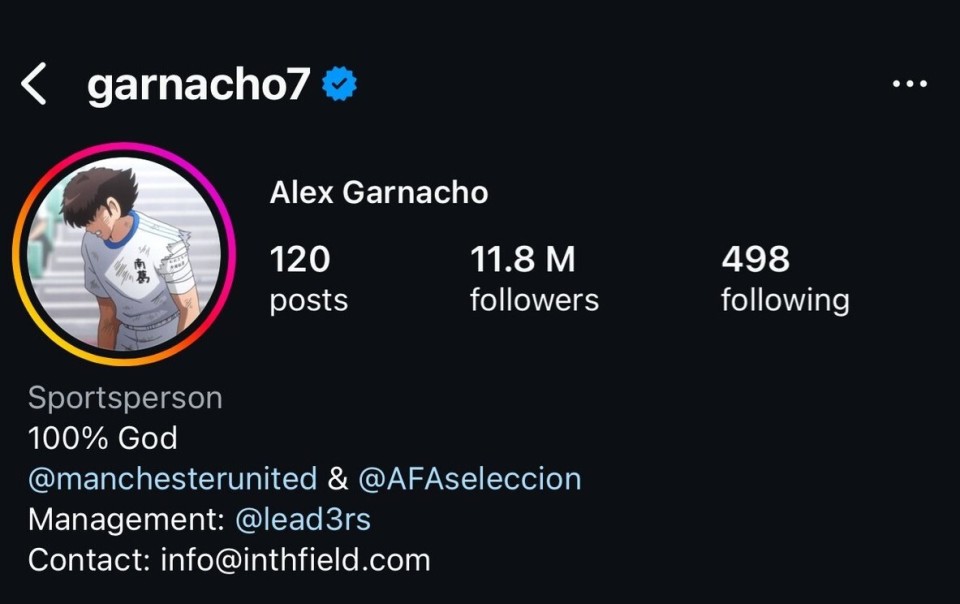Image resolution: width=960 pixels, height=604 pixels.
Task: Tap the 'Management:' bio label
Action: [127, 520]
